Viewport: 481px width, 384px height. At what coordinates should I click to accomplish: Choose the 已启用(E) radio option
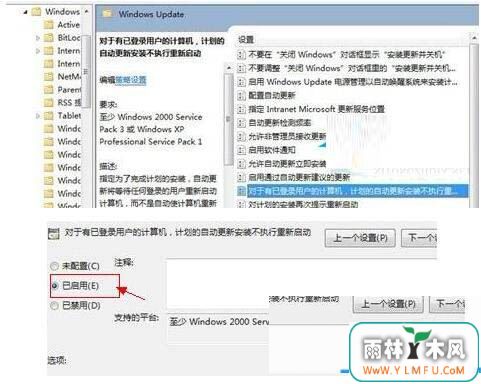(x=55, y=286)
